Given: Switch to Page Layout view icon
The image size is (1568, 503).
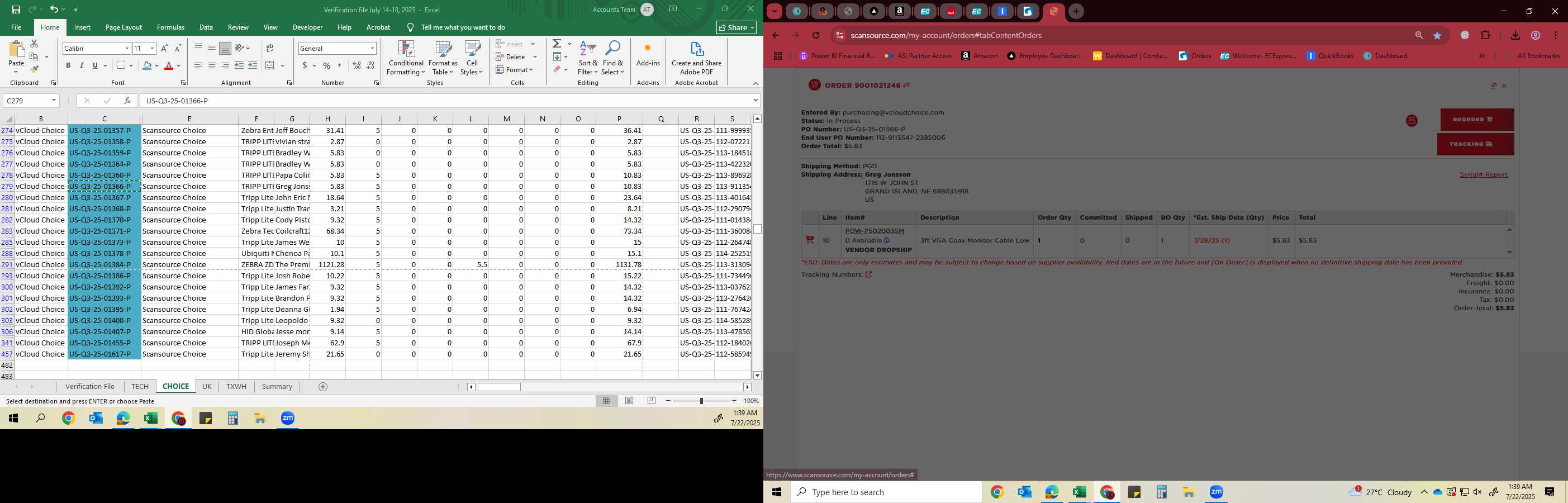Looking at the screenshot, I should 629,401.
